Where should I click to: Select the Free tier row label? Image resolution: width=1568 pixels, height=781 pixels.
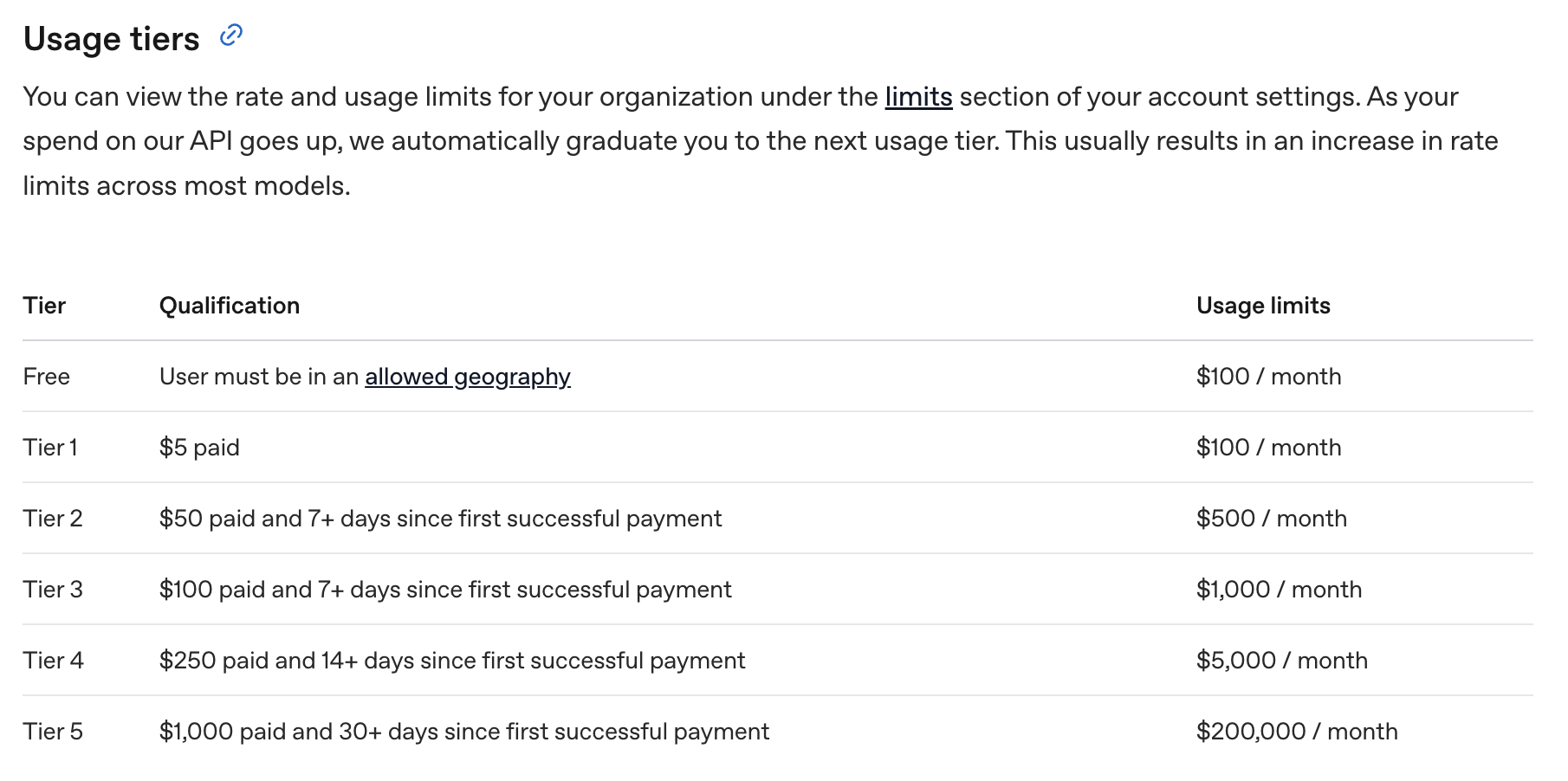pyautogui.click(x=47, y=377)
